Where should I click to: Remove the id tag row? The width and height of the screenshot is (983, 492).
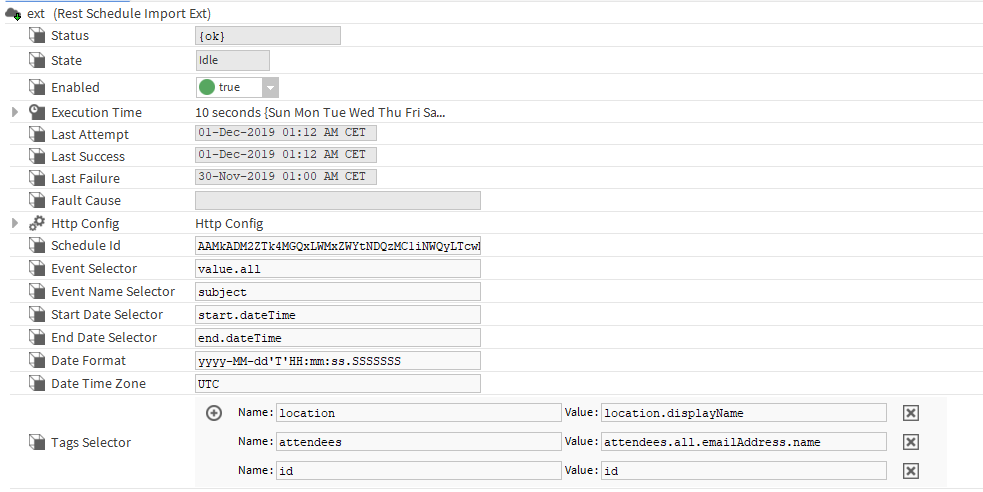[910, 471]
